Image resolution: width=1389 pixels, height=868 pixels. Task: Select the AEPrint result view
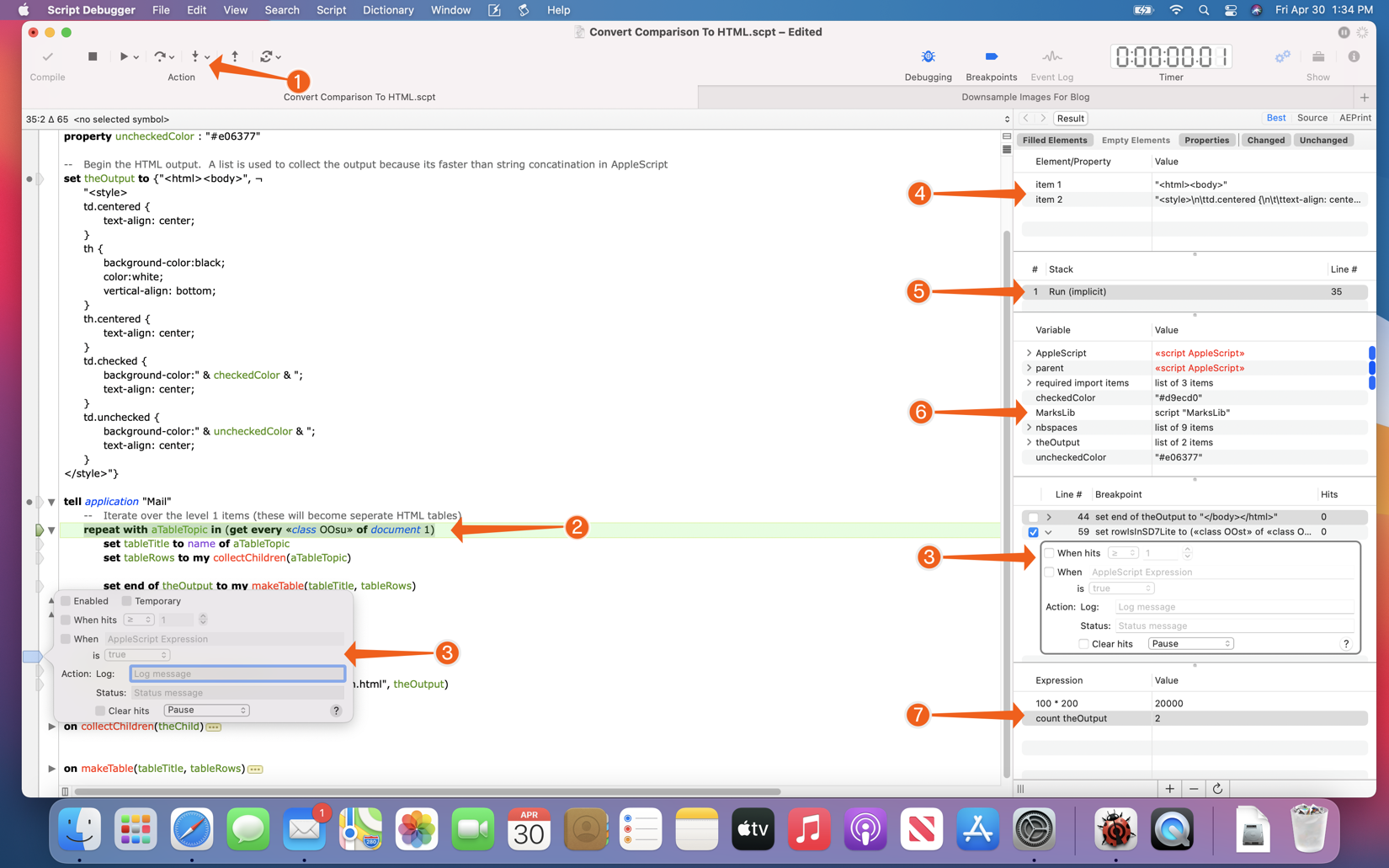point(1354,119)
